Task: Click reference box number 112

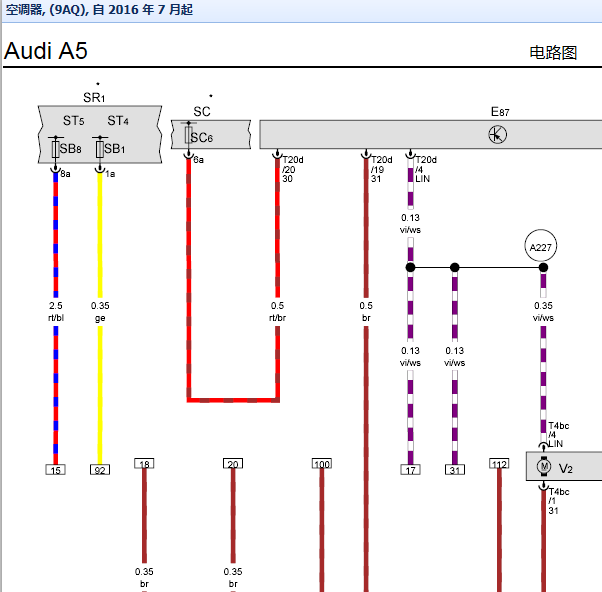Action: coord(499,463)
